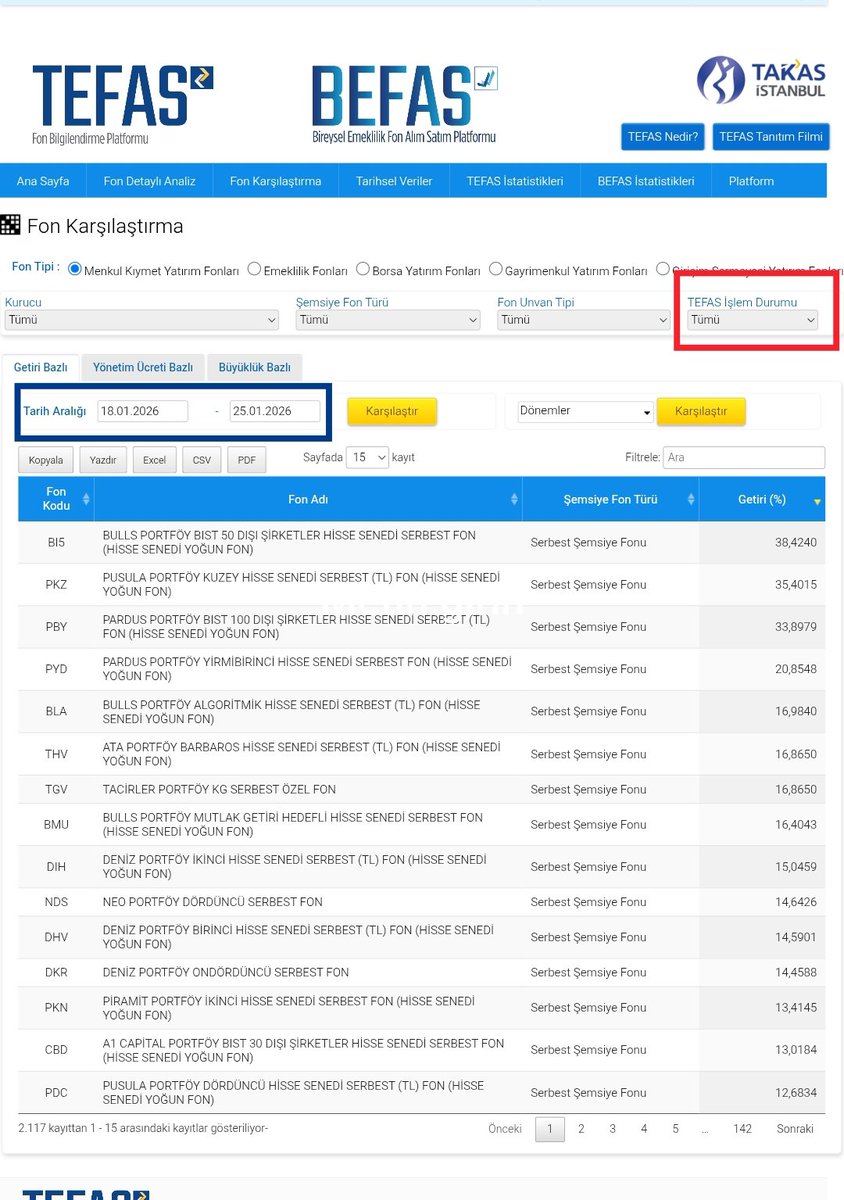Screen dimensions: 844x1200
Task: Select current page 1 button
Action: pyautogui.click(x=550, y=1129)
